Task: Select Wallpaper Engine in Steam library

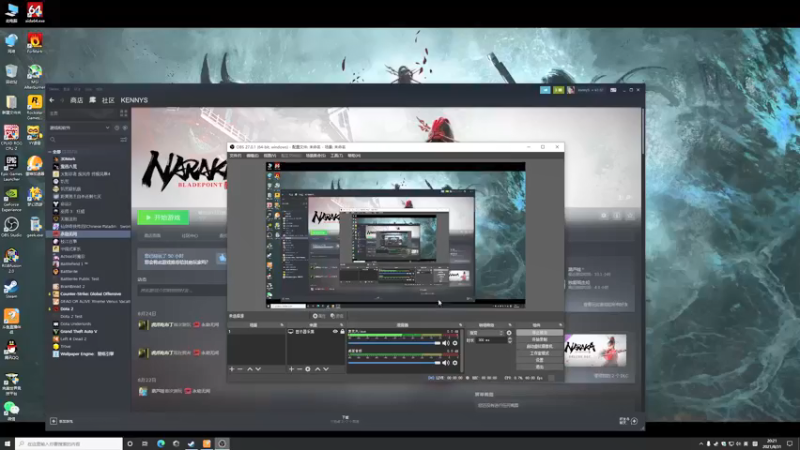Action: pos(87,354)
